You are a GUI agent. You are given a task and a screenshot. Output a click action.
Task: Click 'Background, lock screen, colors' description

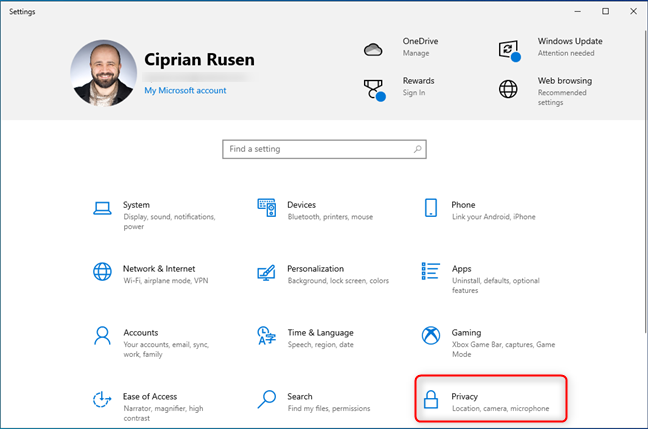(x=338, y=281)
